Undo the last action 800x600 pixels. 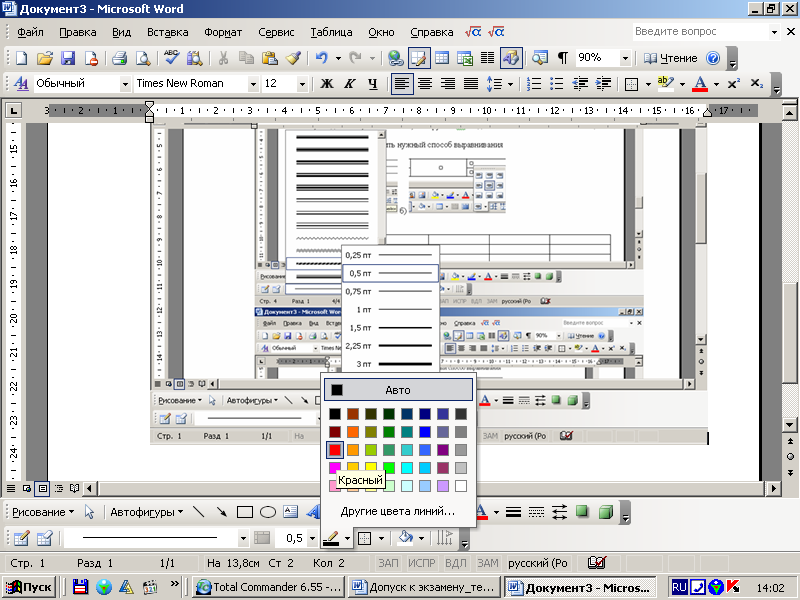click(x=321, y=58)
